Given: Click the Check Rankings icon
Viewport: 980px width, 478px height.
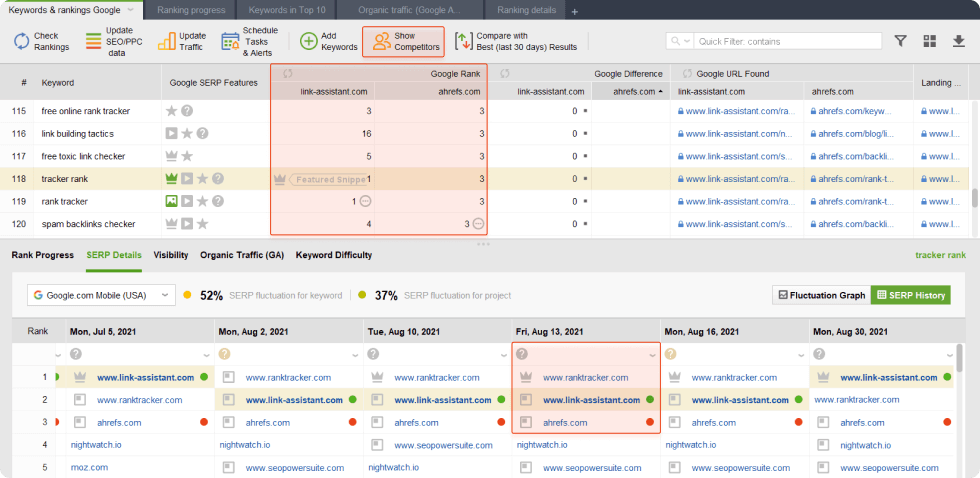Looking at the screenshot, I should coord(22,41).
